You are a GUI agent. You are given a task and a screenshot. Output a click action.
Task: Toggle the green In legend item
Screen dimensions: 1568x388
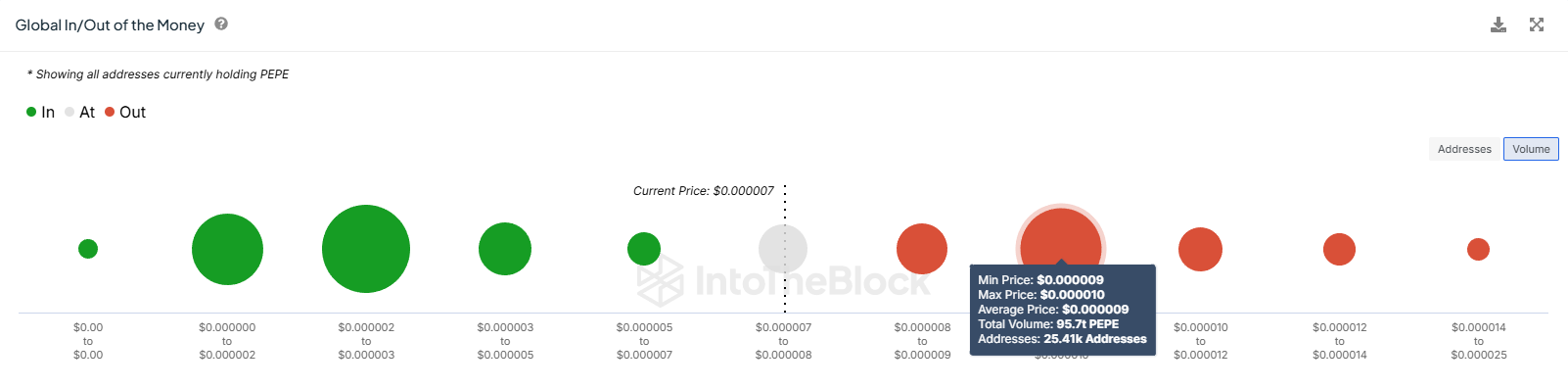click(x=40, y=112)
